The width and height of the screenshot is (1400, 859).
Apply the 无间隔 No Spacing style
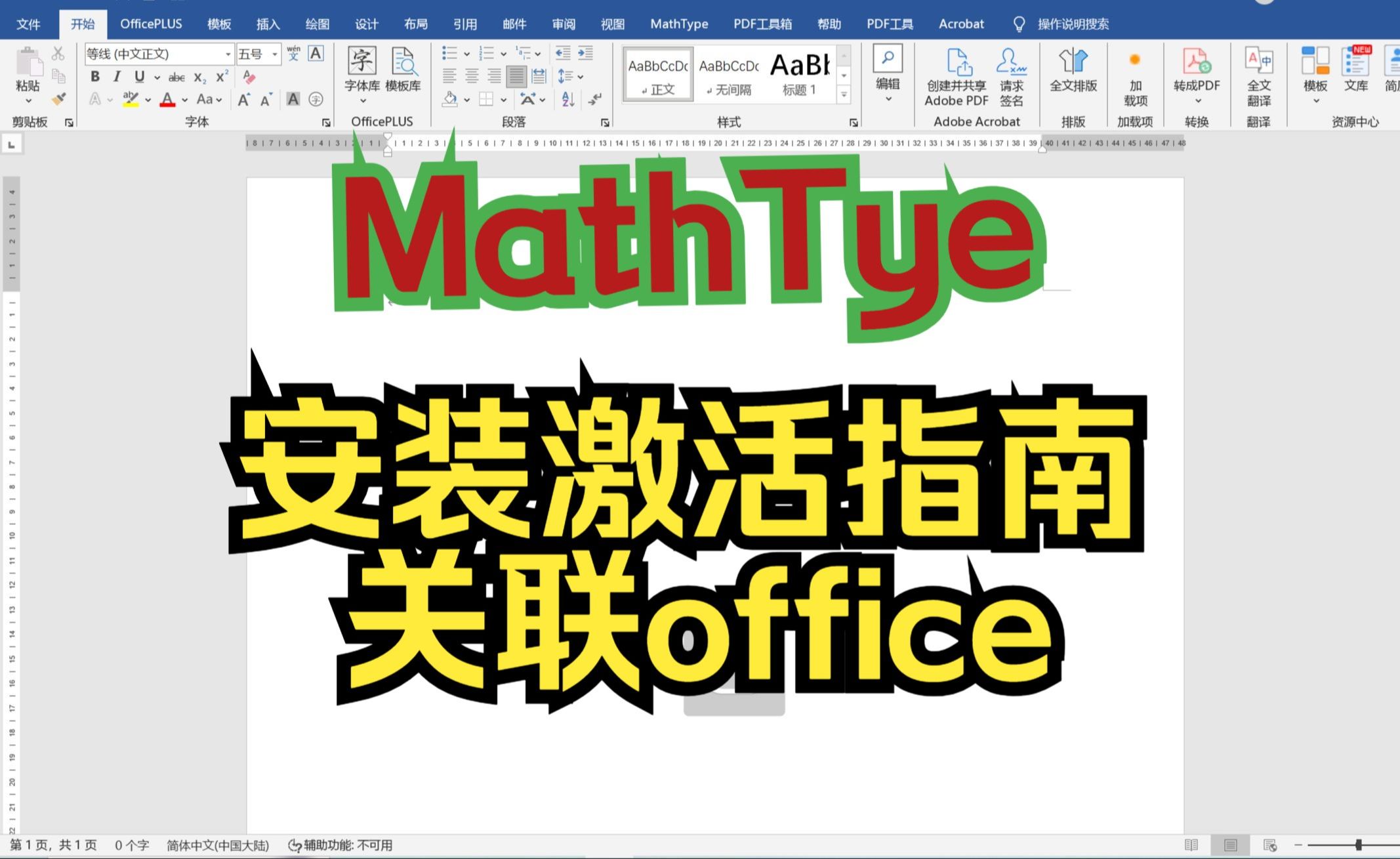tap(729, 74)
